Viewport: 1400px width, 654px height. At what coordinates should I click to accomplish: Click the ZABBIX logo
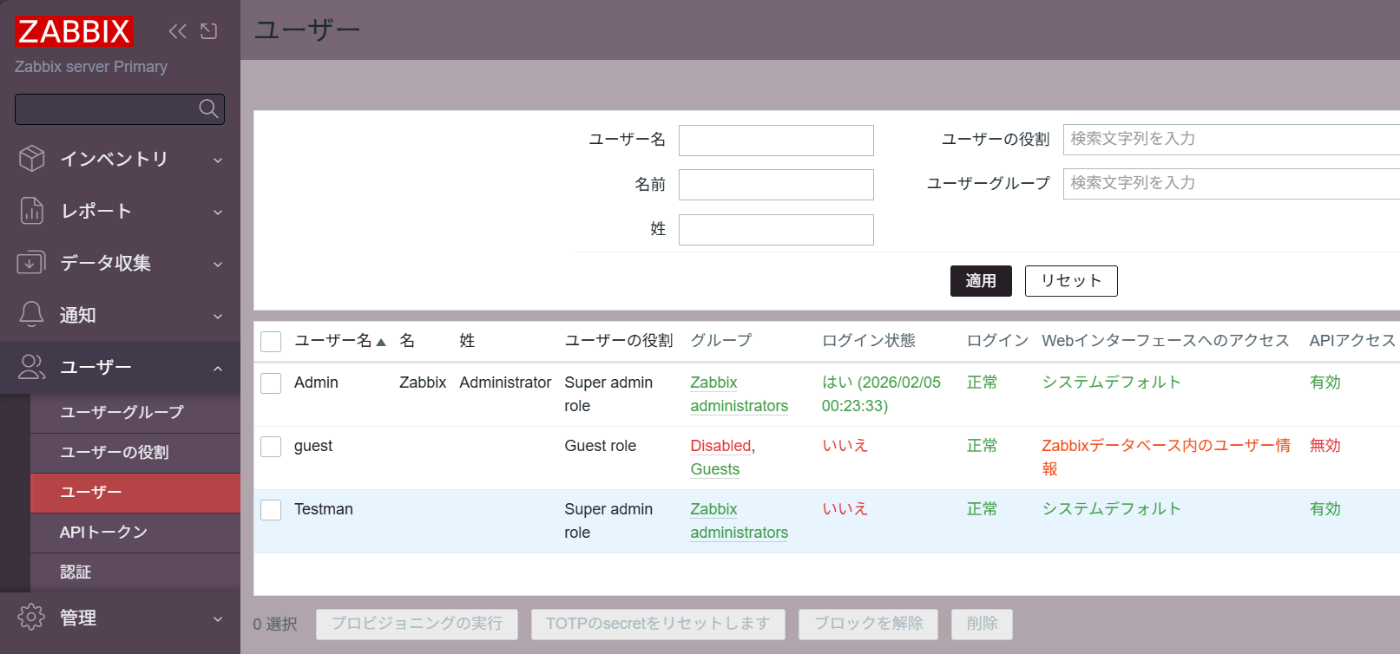[74, 31]
